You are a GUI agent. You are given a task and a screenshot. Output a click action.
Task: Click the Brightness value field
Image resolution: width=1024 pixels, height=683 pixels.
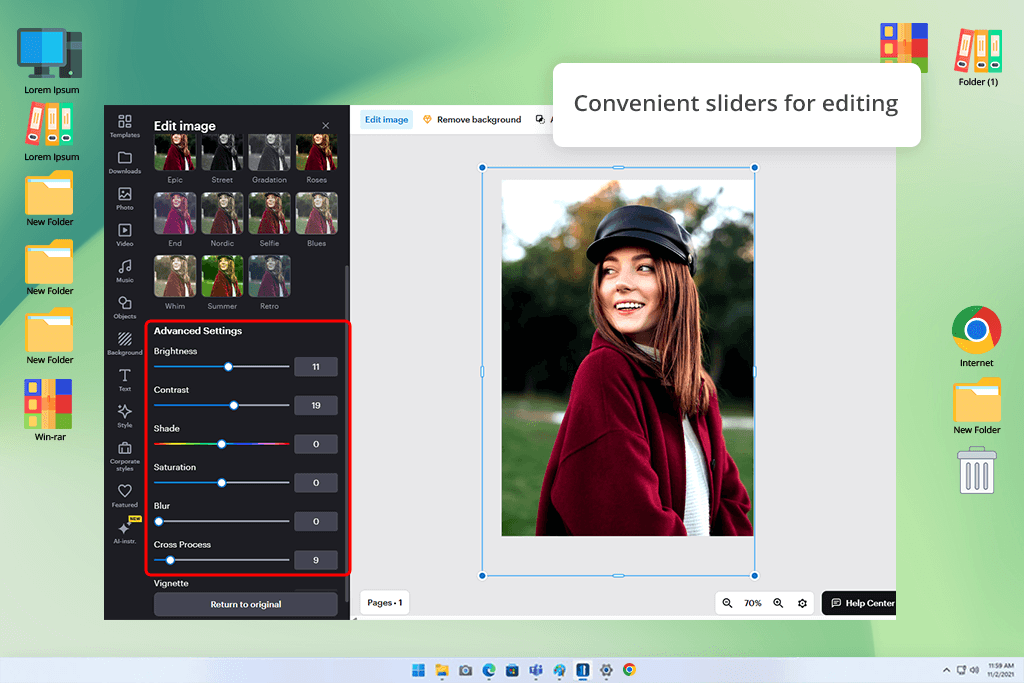click(315, 367)
